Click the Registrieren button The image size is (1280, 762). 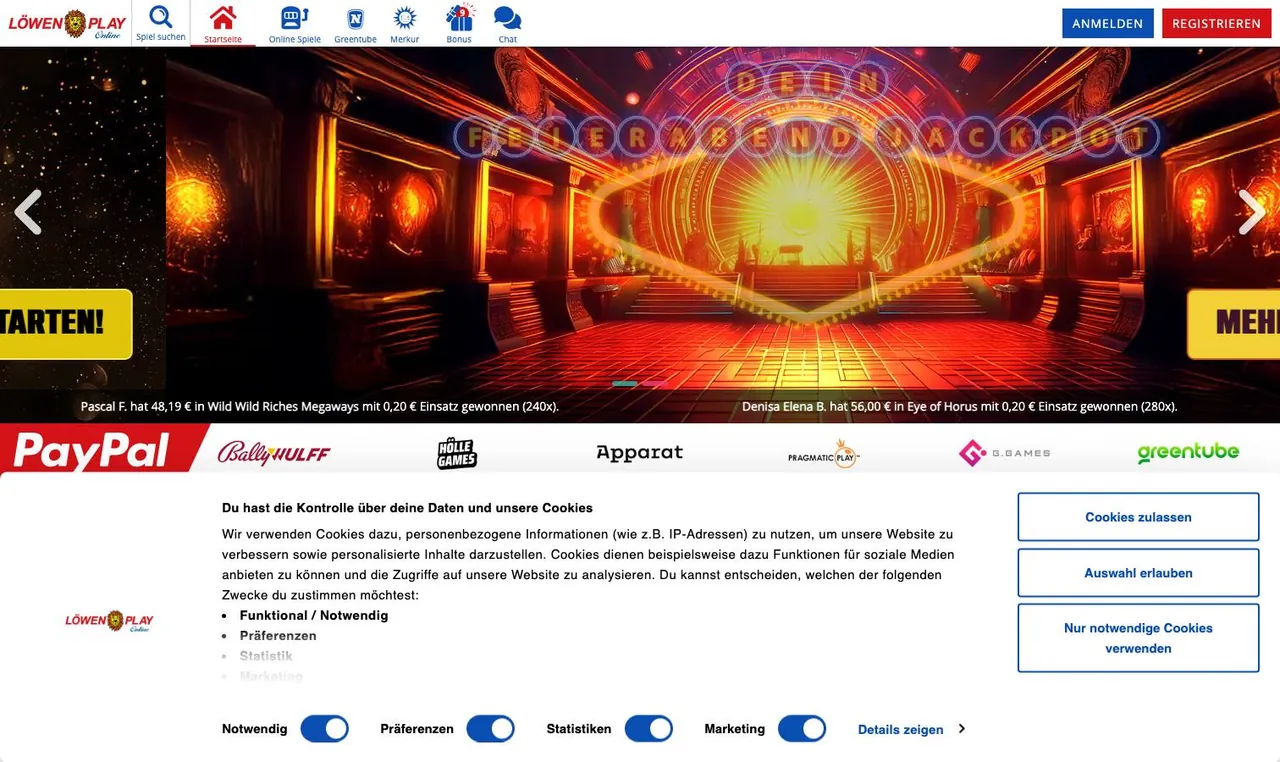point(1216,23)
